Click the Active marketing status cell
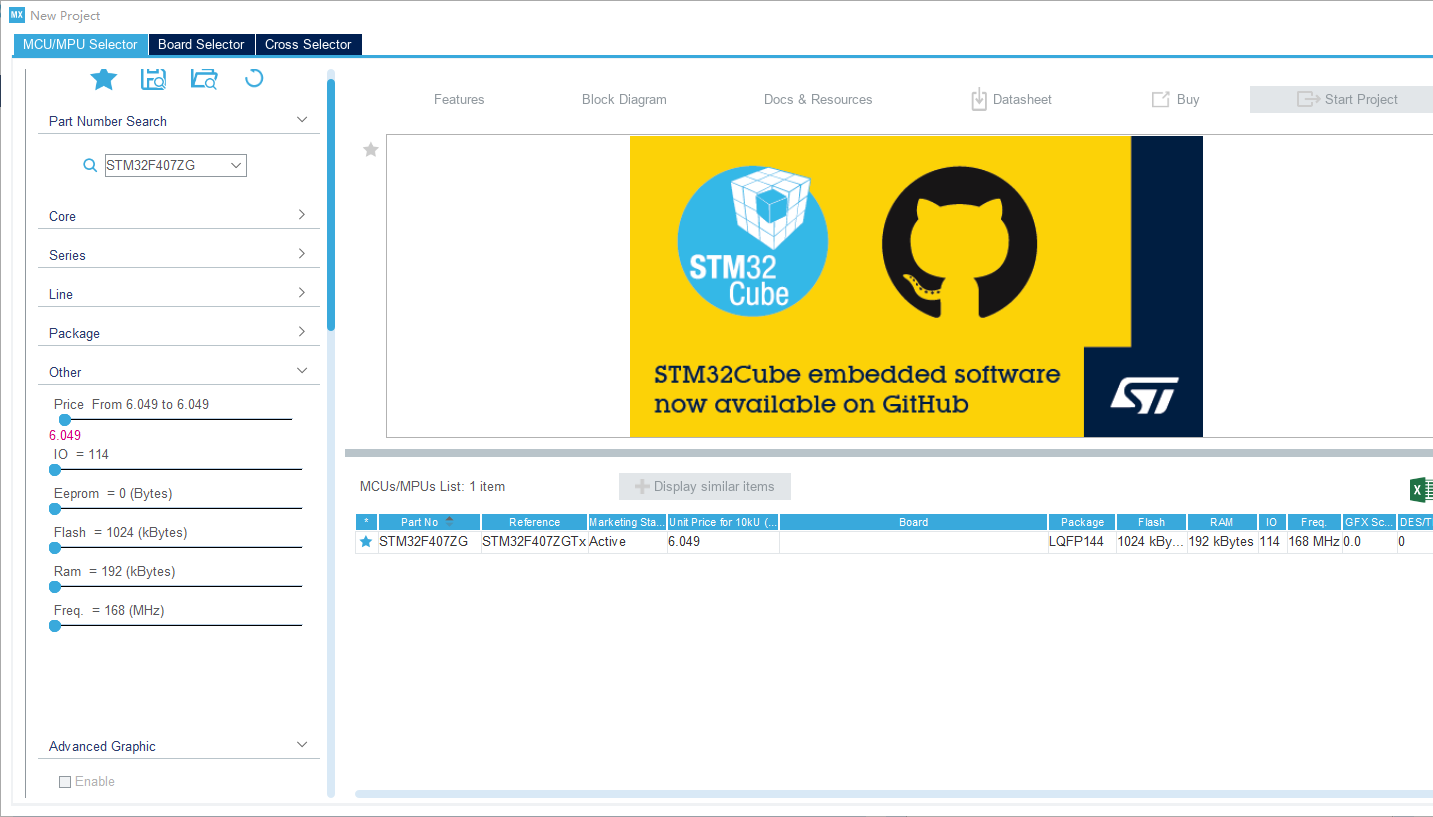 [x=627, y=541]
